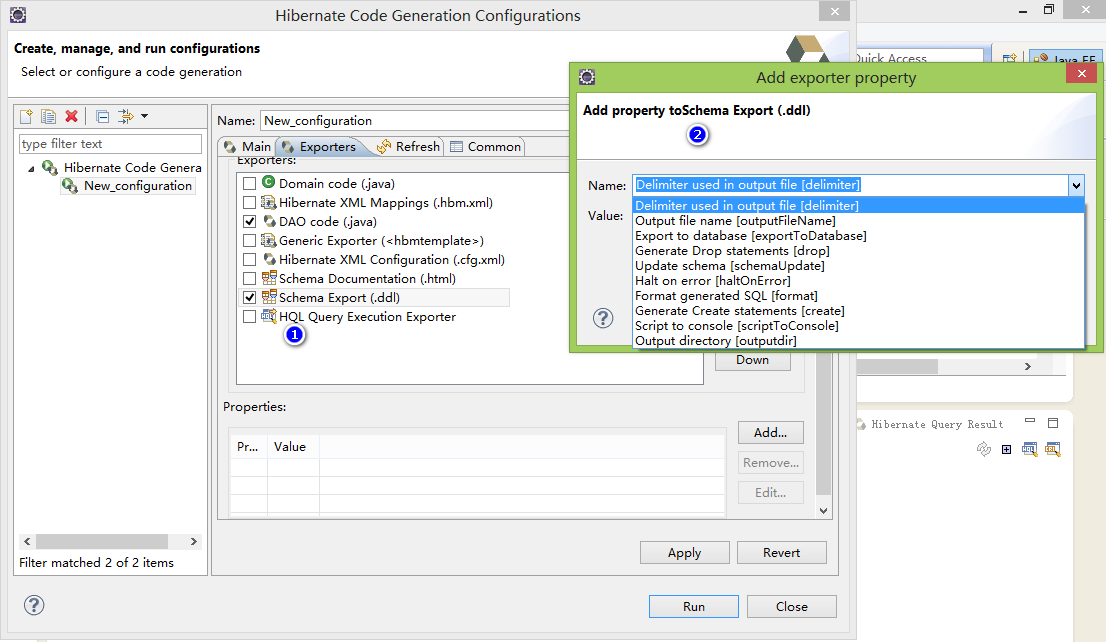
Task: Collapse all configurations icon
Action: pyautogui.click(x=102, y=116)
